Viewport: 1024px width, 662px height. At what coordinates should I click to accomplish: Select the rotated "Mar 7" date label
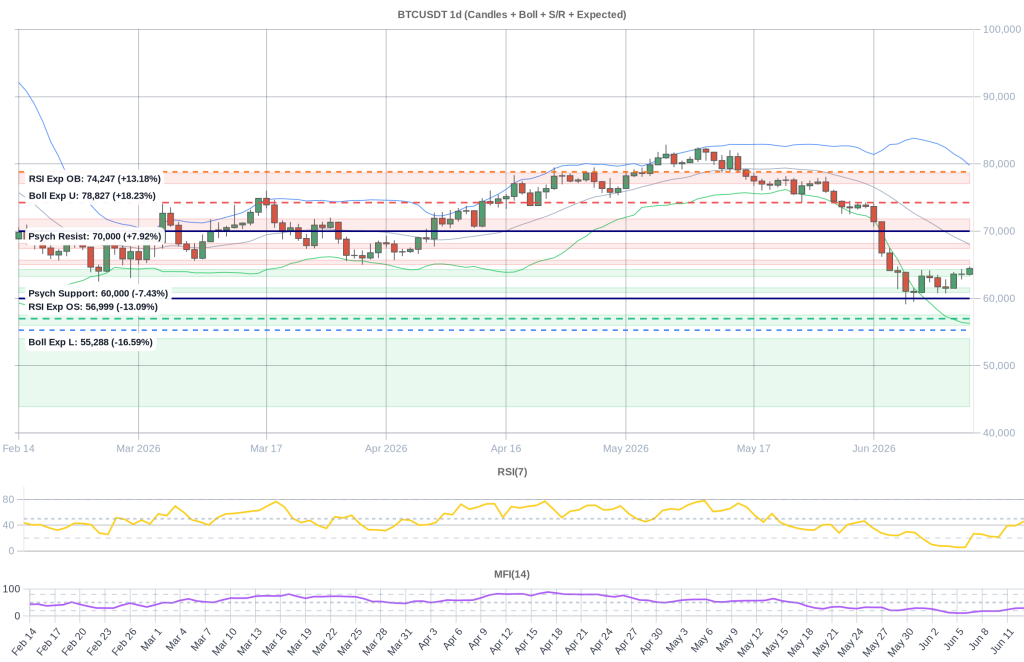pyautogui.click(x=200, y=640)
